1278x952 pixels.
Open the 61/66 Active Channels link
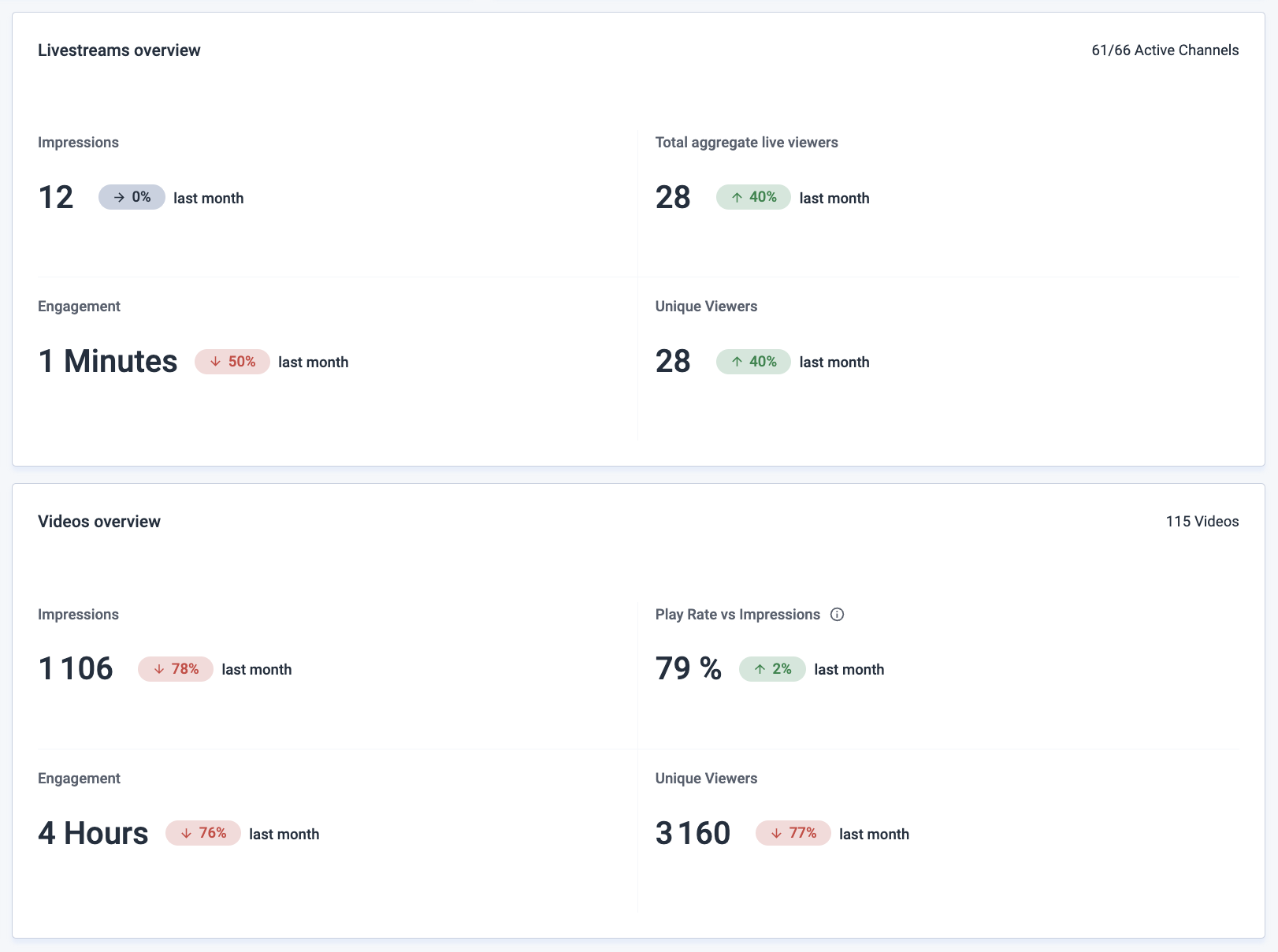(1165, 50)
